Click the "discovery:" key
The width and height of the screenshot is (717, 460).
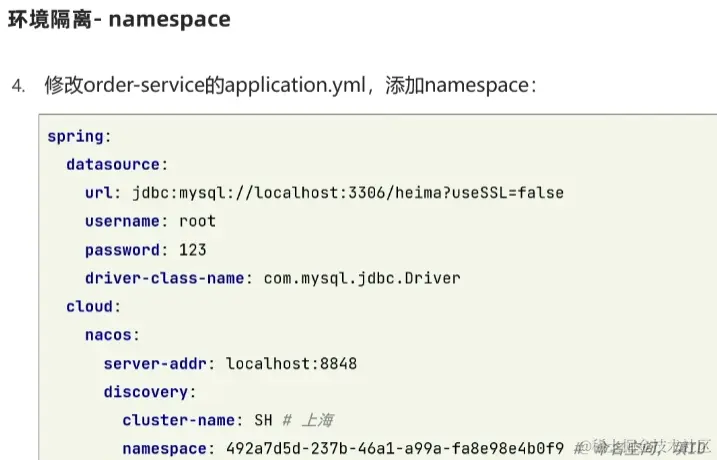(x=150, y=392)
